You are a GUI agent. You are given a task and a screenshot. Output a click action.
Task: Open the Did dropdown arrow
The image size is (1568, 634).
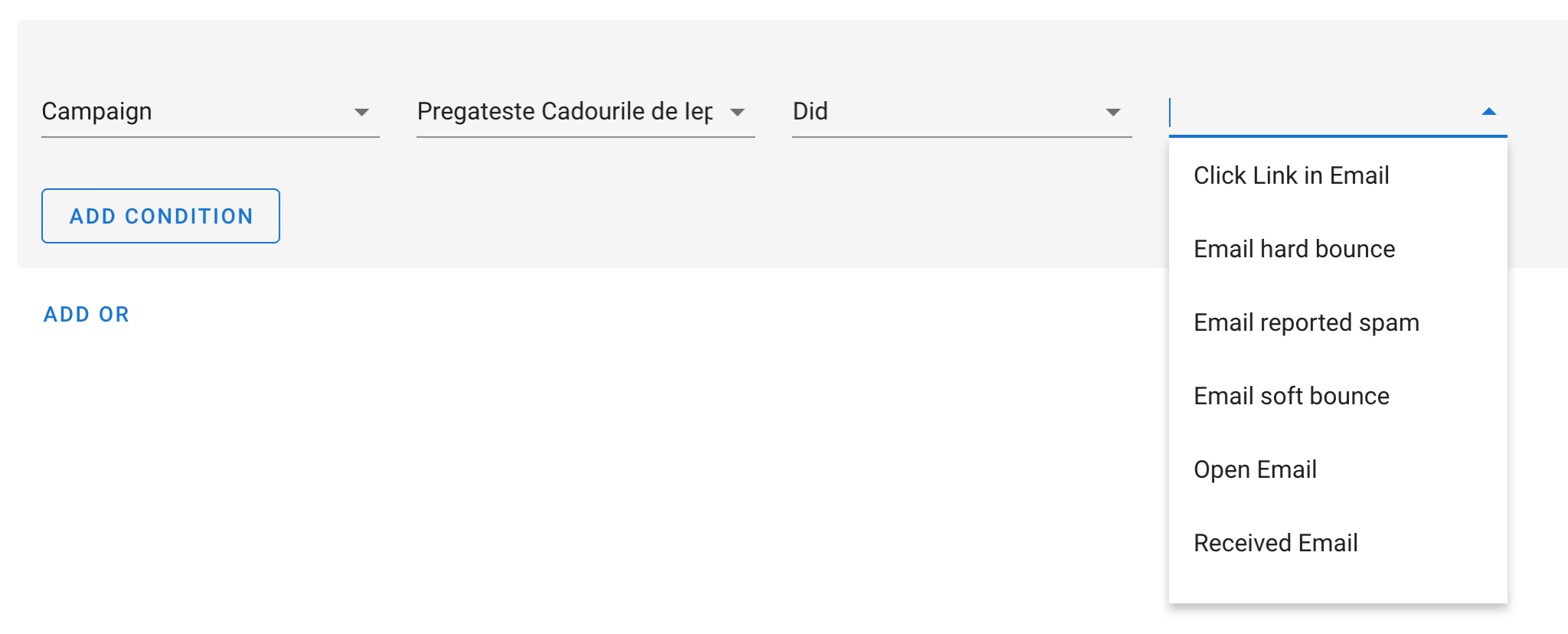(1113, 113)
